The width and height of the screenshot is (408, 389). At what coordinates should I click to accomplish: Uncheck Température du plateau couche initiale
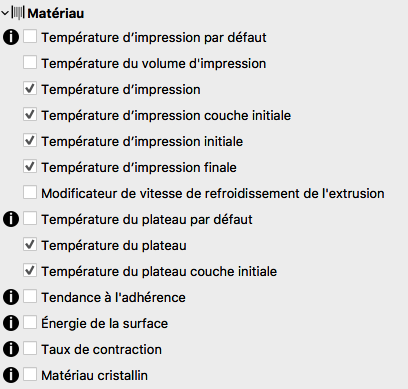[x=30, y=270]
